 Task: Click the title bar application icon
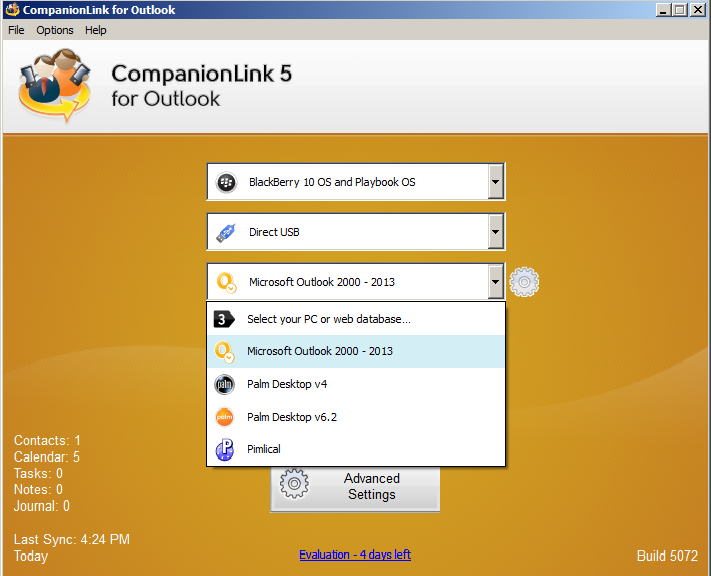[x=13, y=9]
